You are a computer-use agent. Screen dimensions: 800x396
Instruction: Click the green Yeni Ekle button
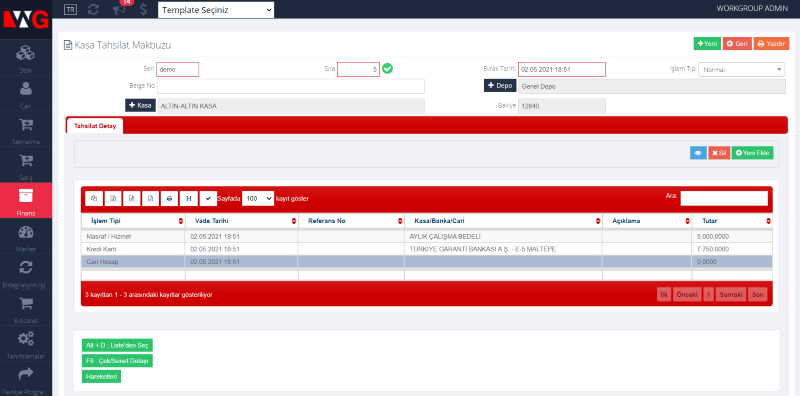click(x=753, y=153)
